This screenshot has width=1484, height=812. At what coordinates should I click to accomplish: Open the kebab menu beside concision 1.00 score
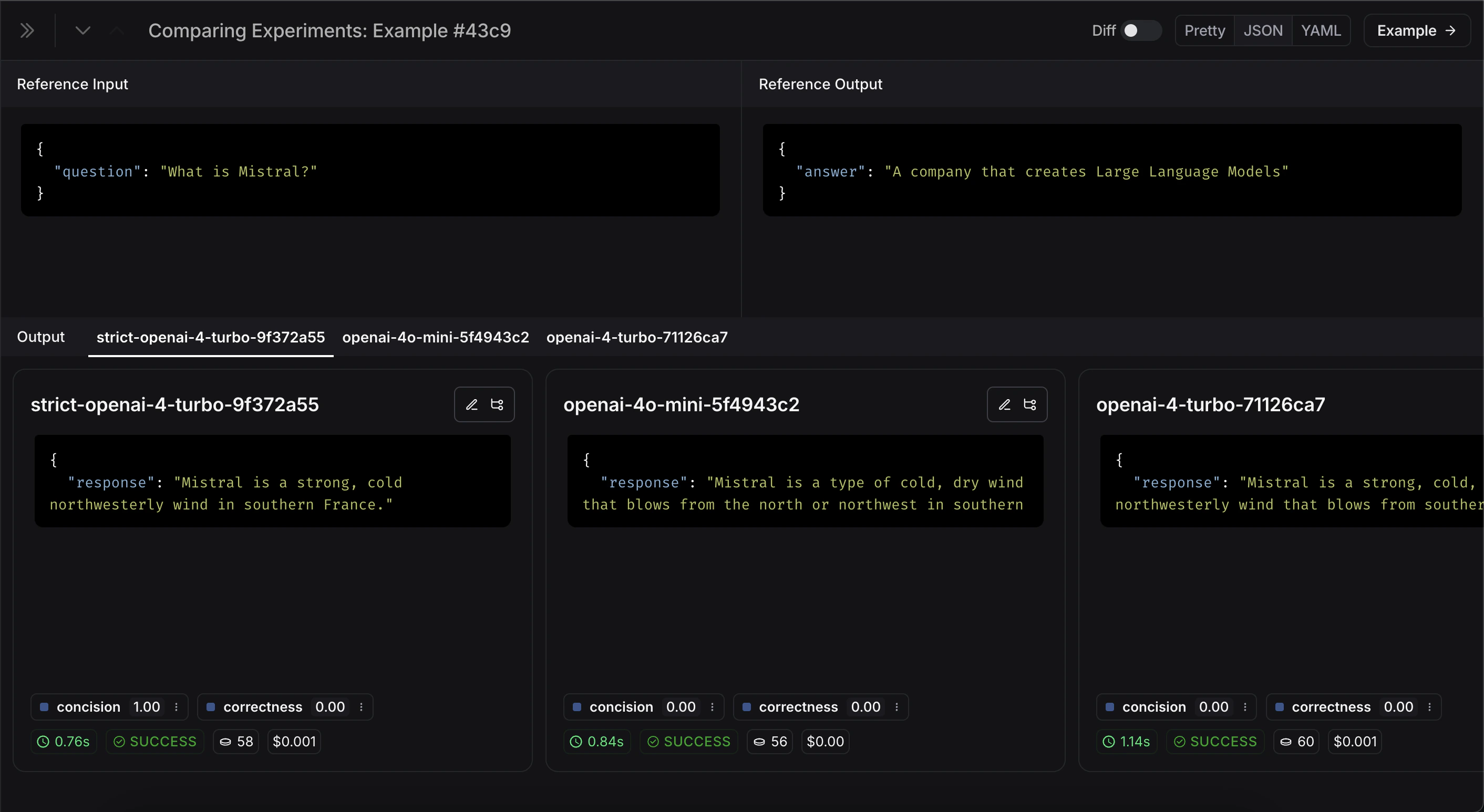pyautogui.click(x=176, y=706)
